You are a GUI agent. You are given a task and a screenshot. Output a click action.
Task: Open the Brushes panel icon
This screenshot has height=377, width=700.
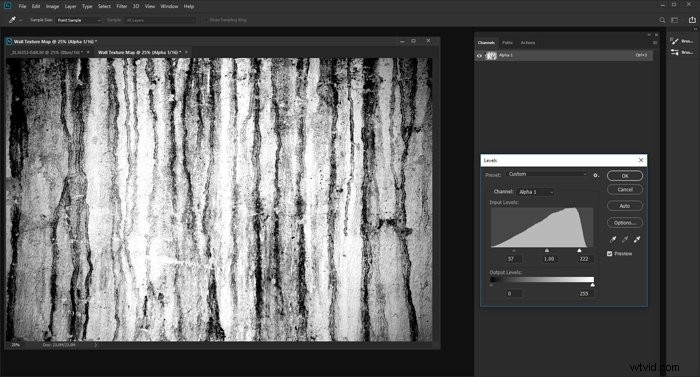click(x=675, y=41)
